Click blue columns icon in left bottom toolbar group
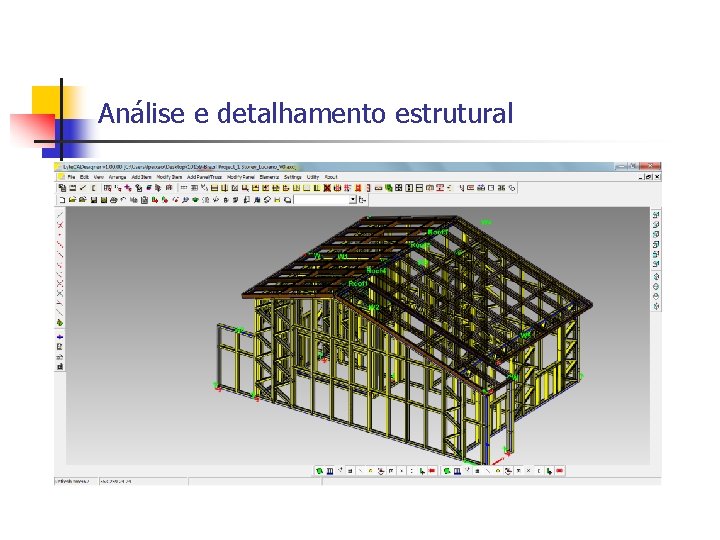 [330, 471]
